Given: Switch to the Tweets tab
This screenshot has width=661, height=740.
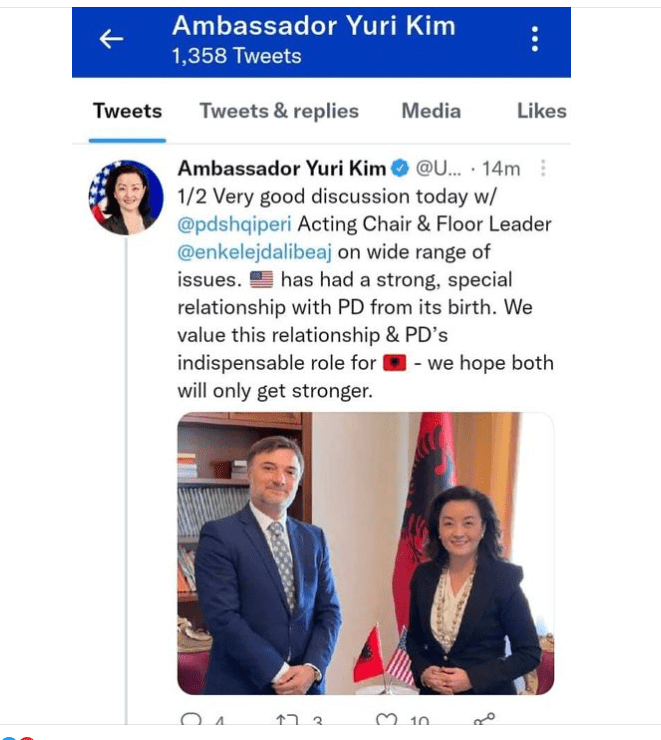Looking at the screenshot, I should coord(127,111).
